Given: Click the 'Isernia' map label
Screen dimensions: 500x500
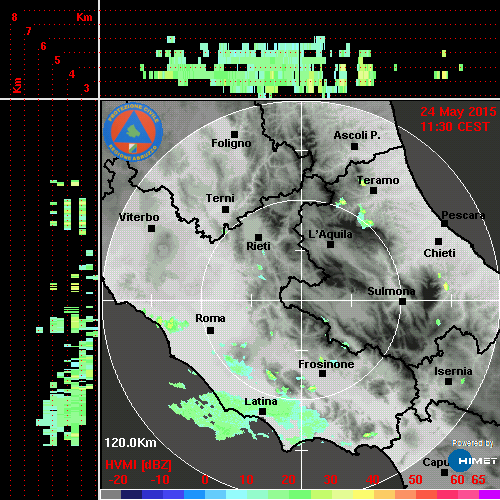Looking at the screenshot, I should pyautogui.click(x=453, y=371).
